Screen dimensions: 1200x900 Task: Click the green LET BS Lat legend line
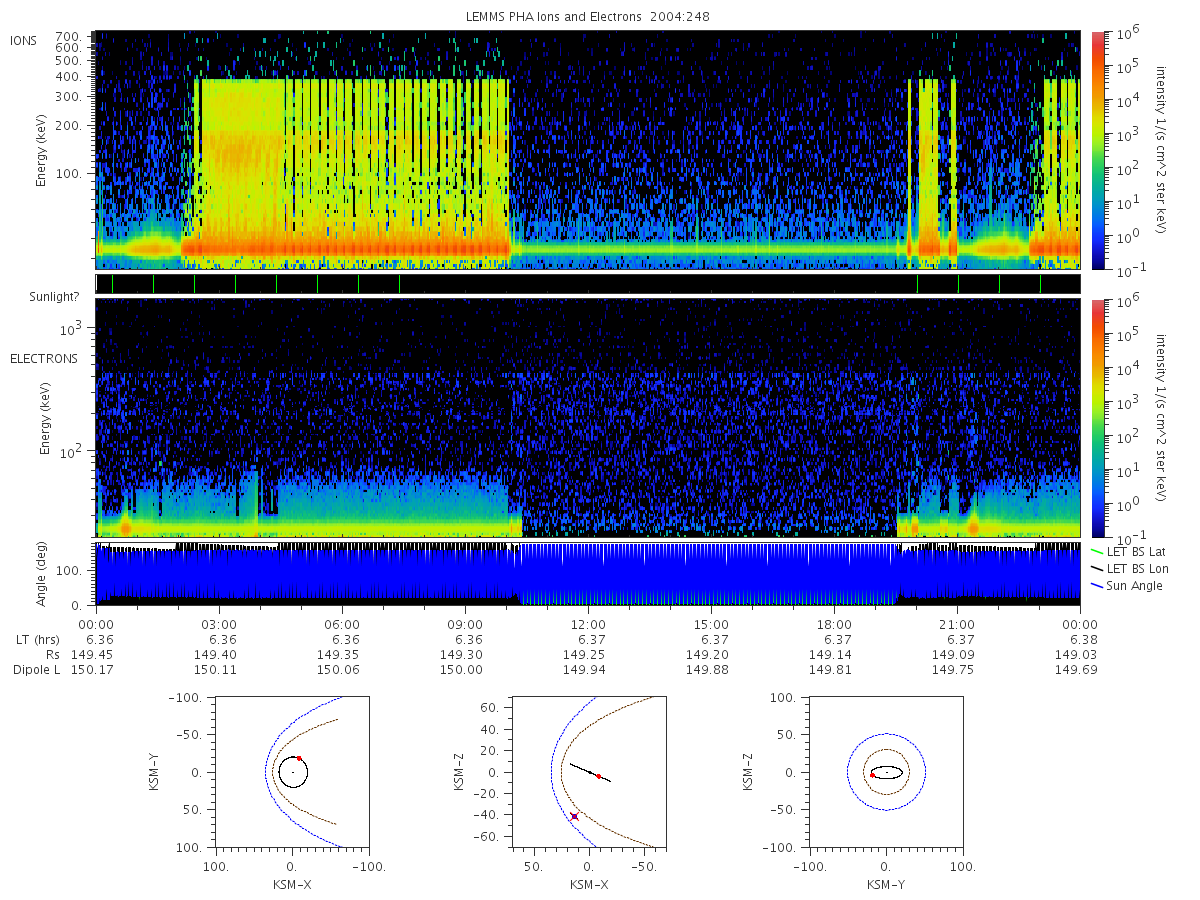tap(1099, 551)
